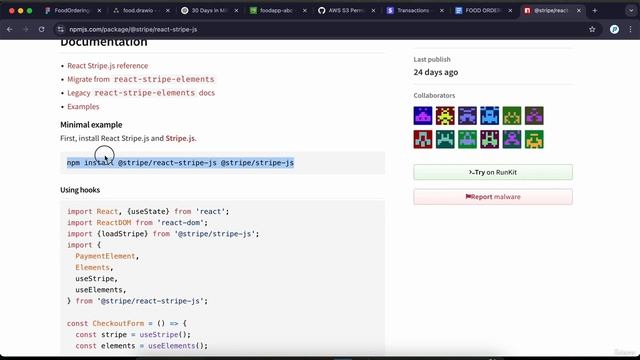Open Migrate from react-stripe-elements link

(141, 79)
